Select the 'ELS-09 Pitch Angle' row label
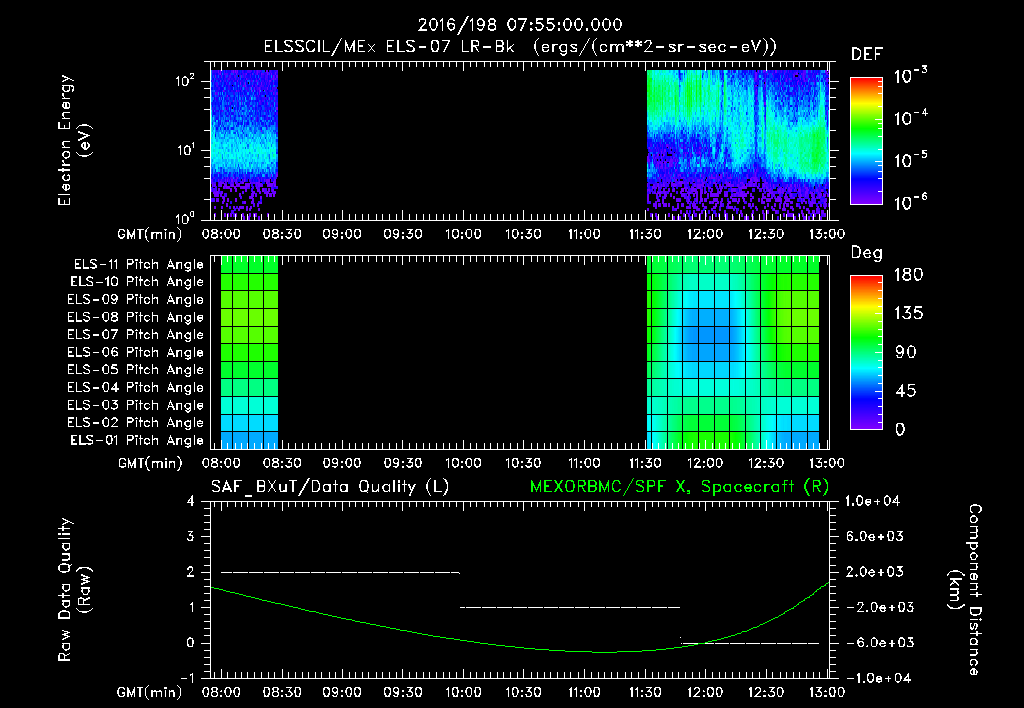Viewport: 1024px width, 708px height. [x=136, y=300]
